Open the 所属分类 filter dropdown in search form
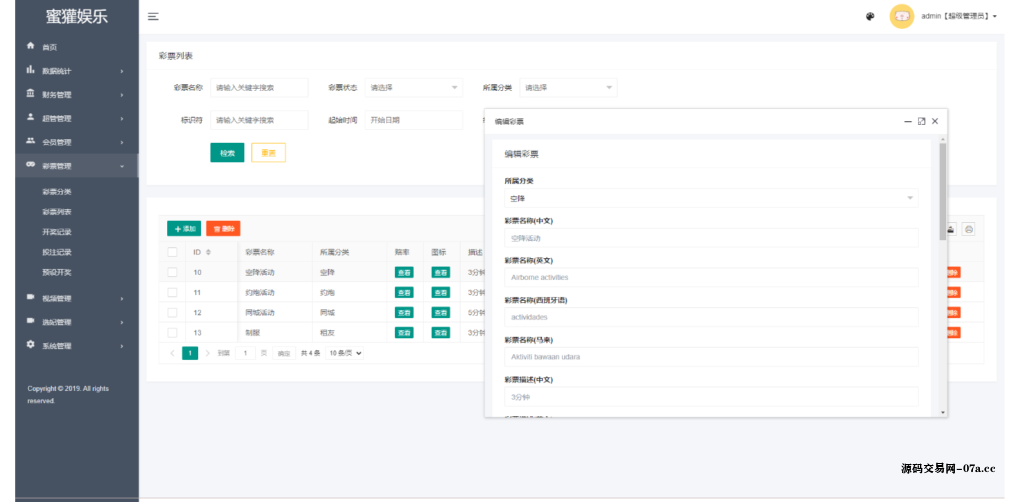This screenshot has width=1024, height=502. pos(568,87)
